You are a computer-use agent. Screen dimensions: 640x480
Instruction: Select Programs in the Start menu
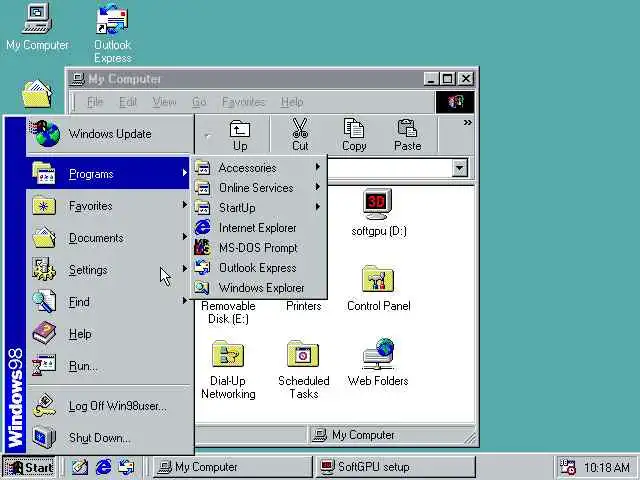tap(108, 173)
